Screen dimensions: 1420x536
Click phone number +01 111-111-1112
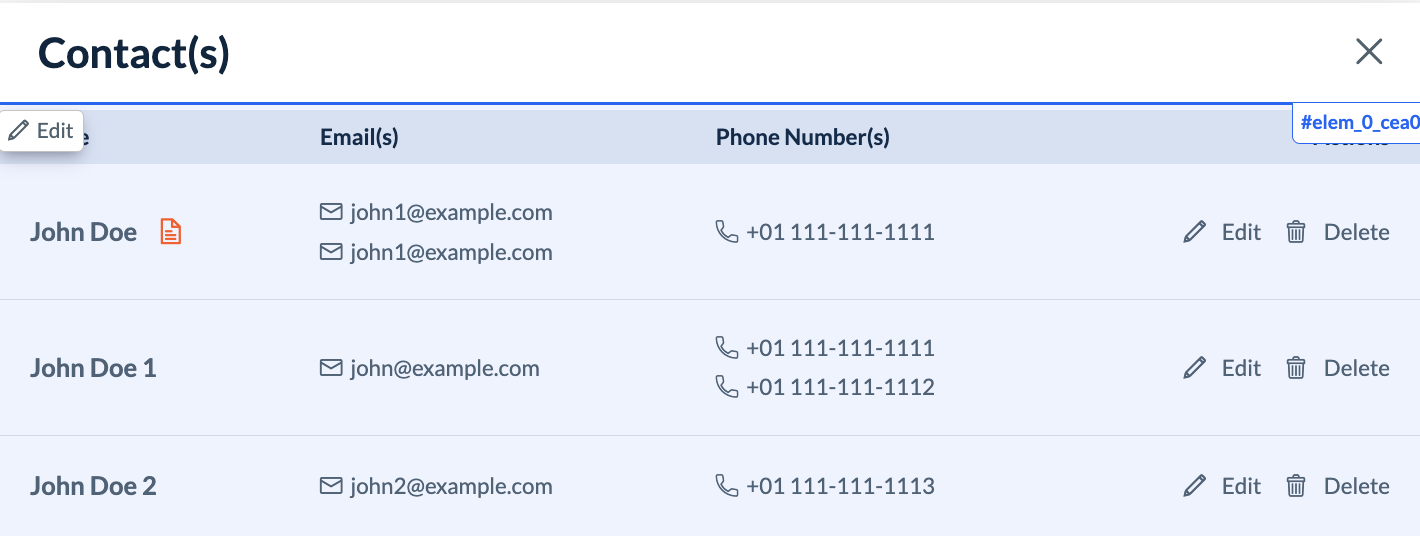coord(840,387)
